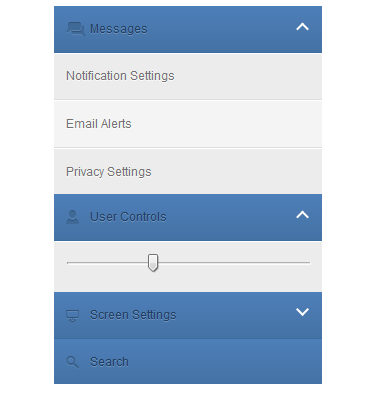Click the Search magnifying glass icon
The width and height of the screenshot is (372, 397).
click(73, 362)
